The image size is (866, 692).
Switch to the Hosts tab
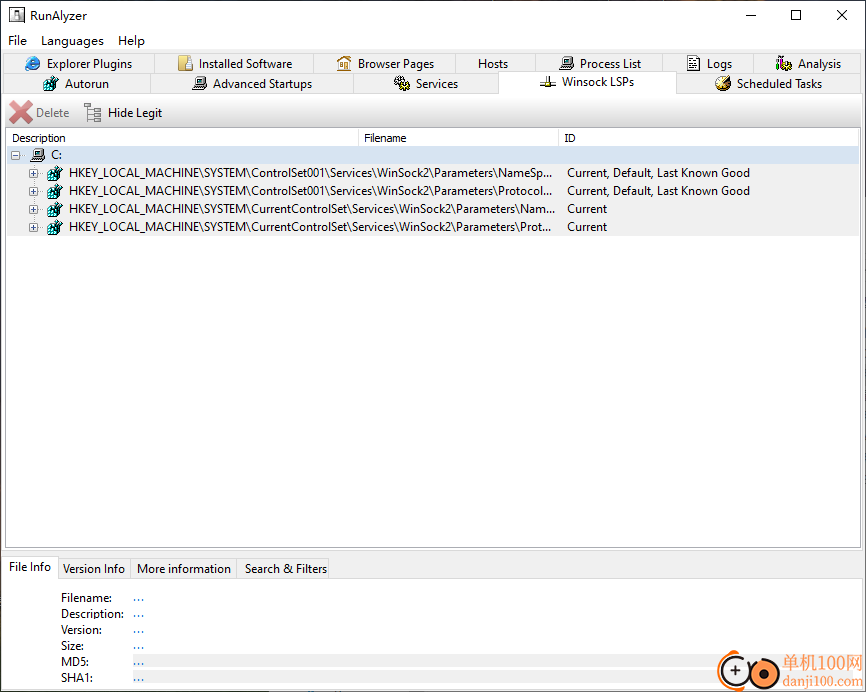493,64
